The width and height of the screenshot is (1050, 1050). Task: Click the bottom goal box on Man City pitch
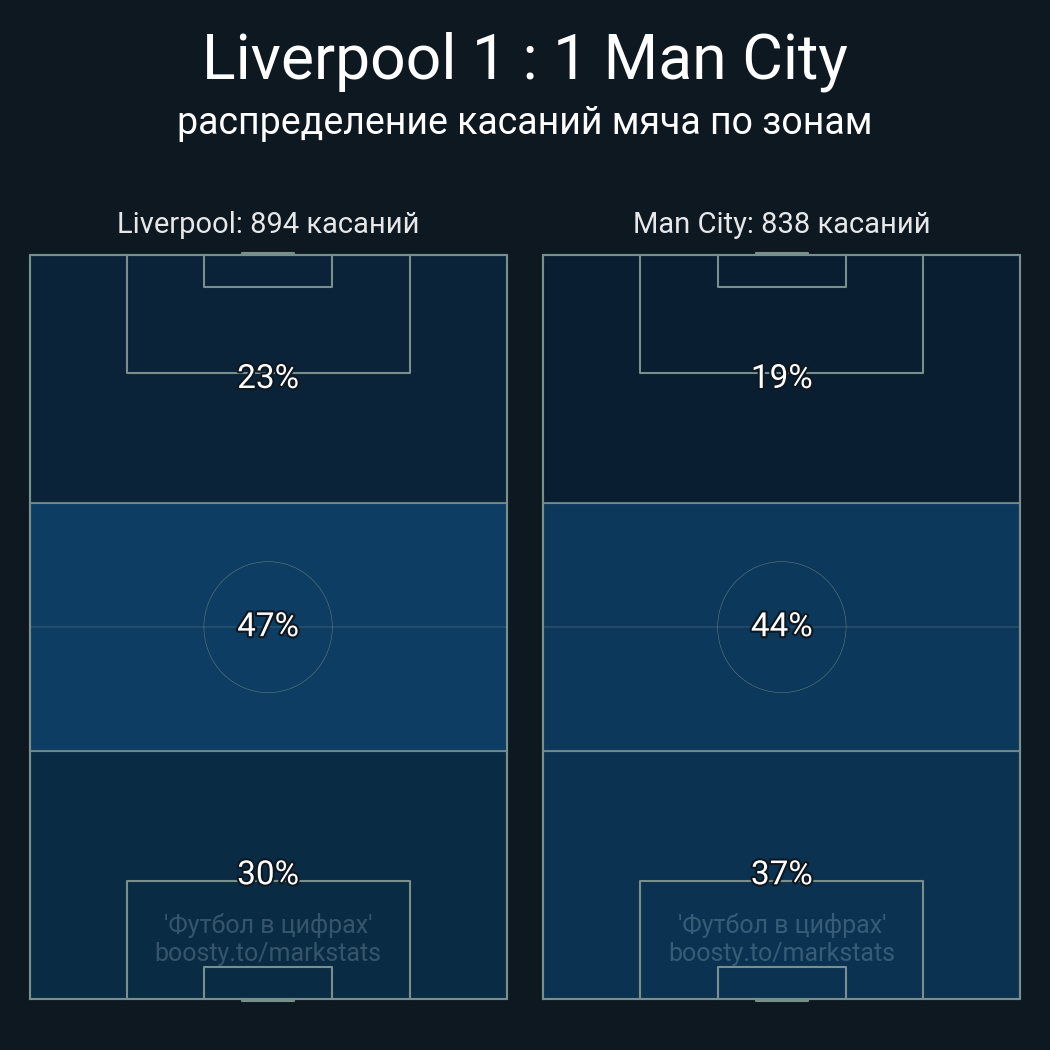[x=781, y=982]
